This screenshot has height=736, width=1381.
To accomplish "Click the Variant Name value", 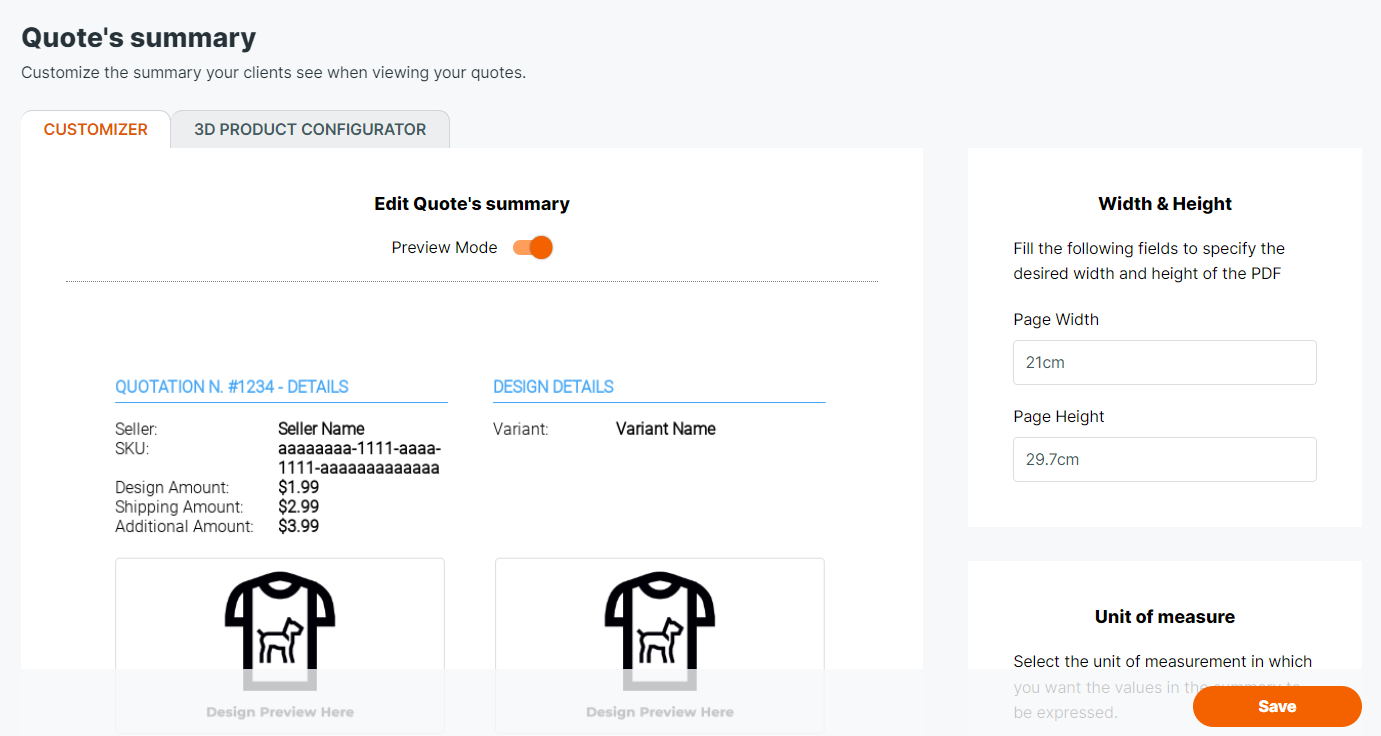I will tap(666, 428).
